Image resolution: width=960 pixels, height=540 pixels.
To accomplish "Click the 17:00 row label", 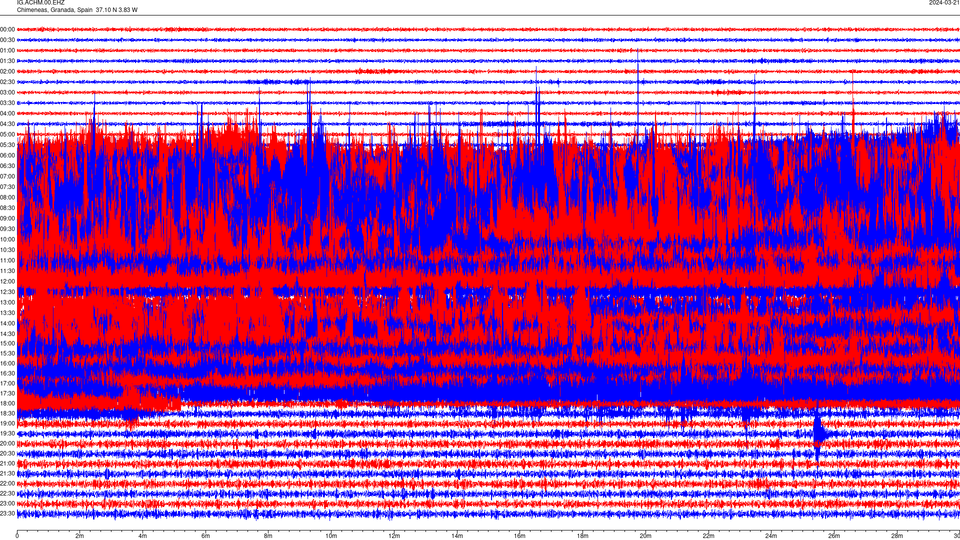I will pyautogui.click(x=8, y=384).
